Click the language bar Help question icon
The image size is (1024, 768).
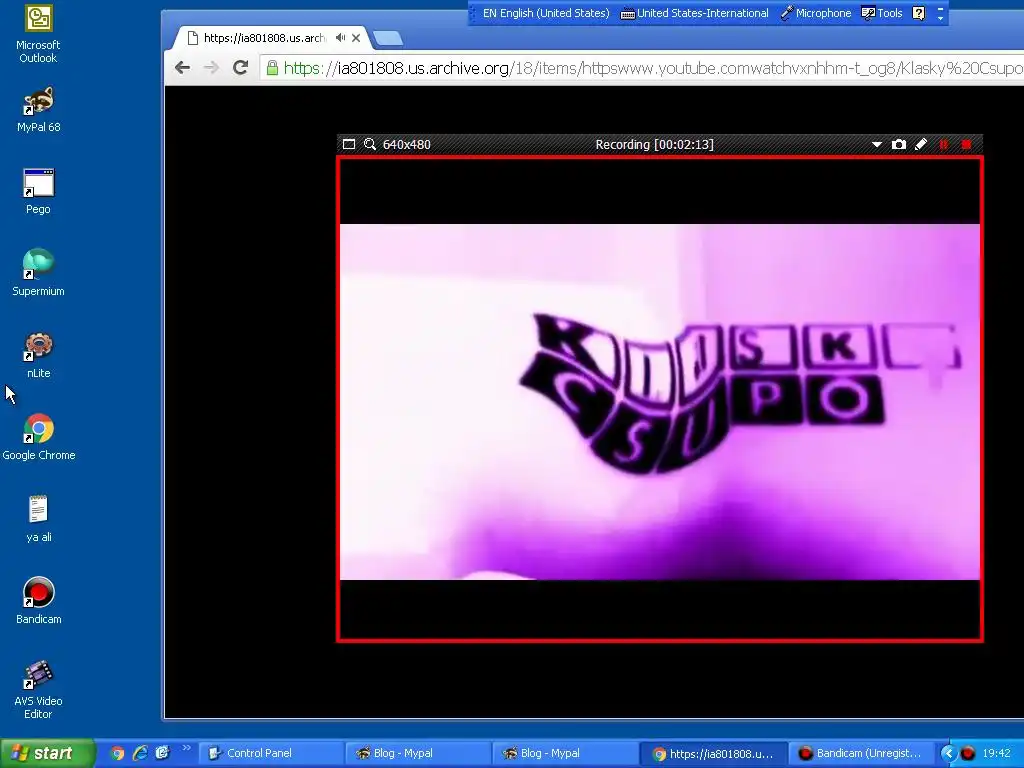(x=918, y=13)
